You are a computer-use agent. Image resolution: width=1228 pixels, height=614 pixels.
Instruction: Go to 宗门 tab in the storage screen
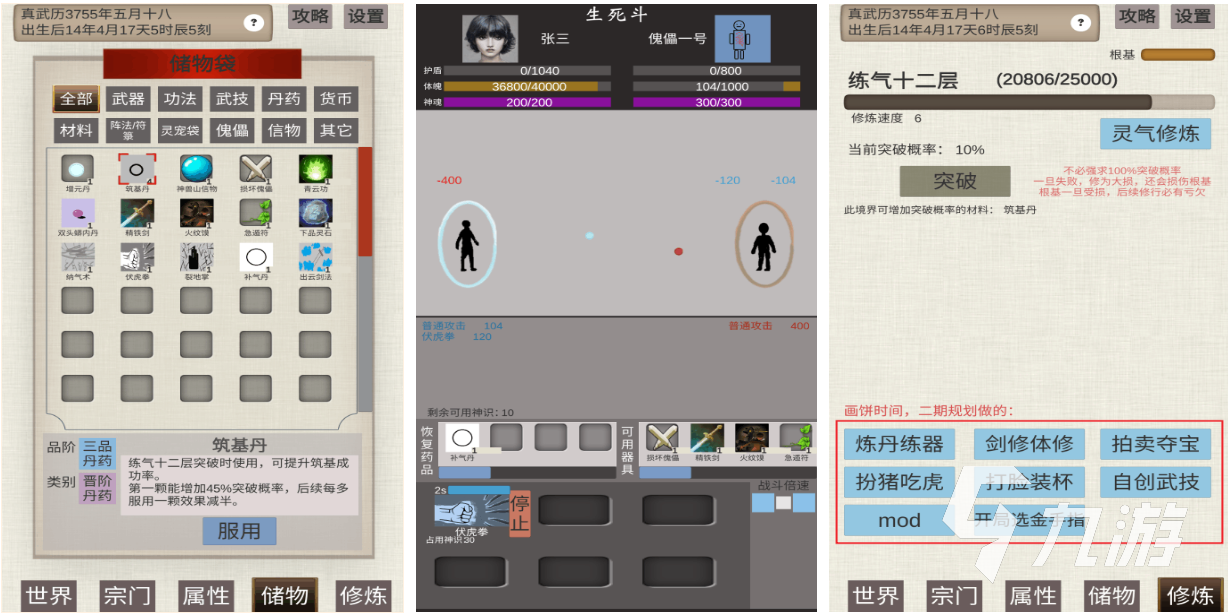pyautogui.click(x=128, y=596)
